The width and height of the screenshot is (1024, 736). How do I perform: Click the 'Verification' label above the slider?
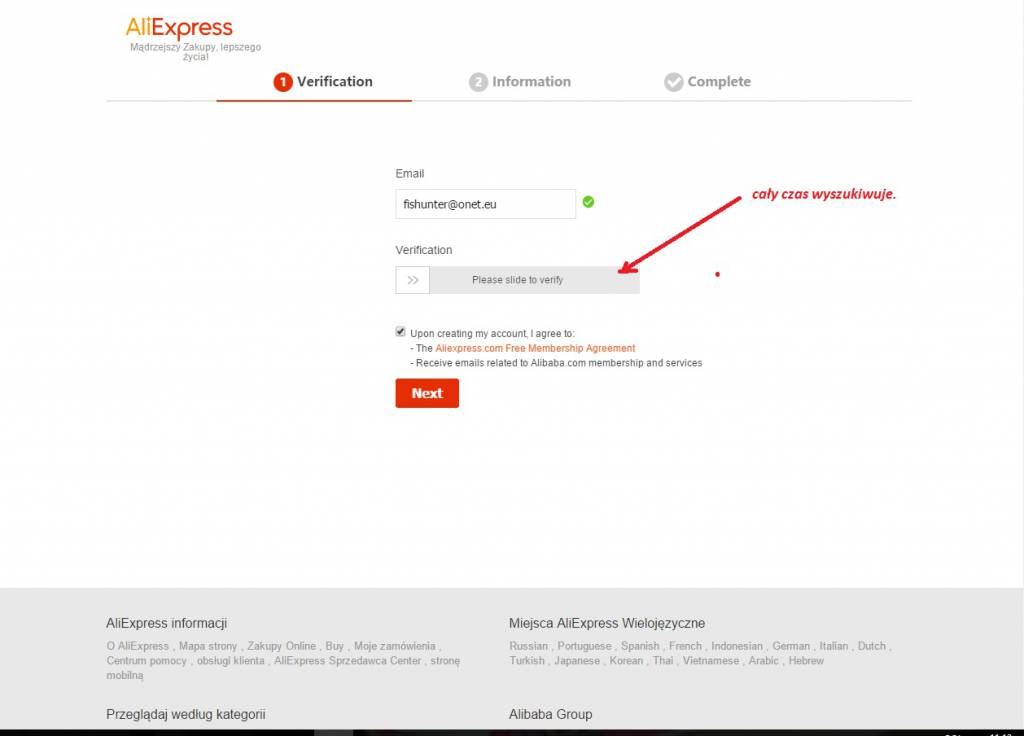point(424,250)
